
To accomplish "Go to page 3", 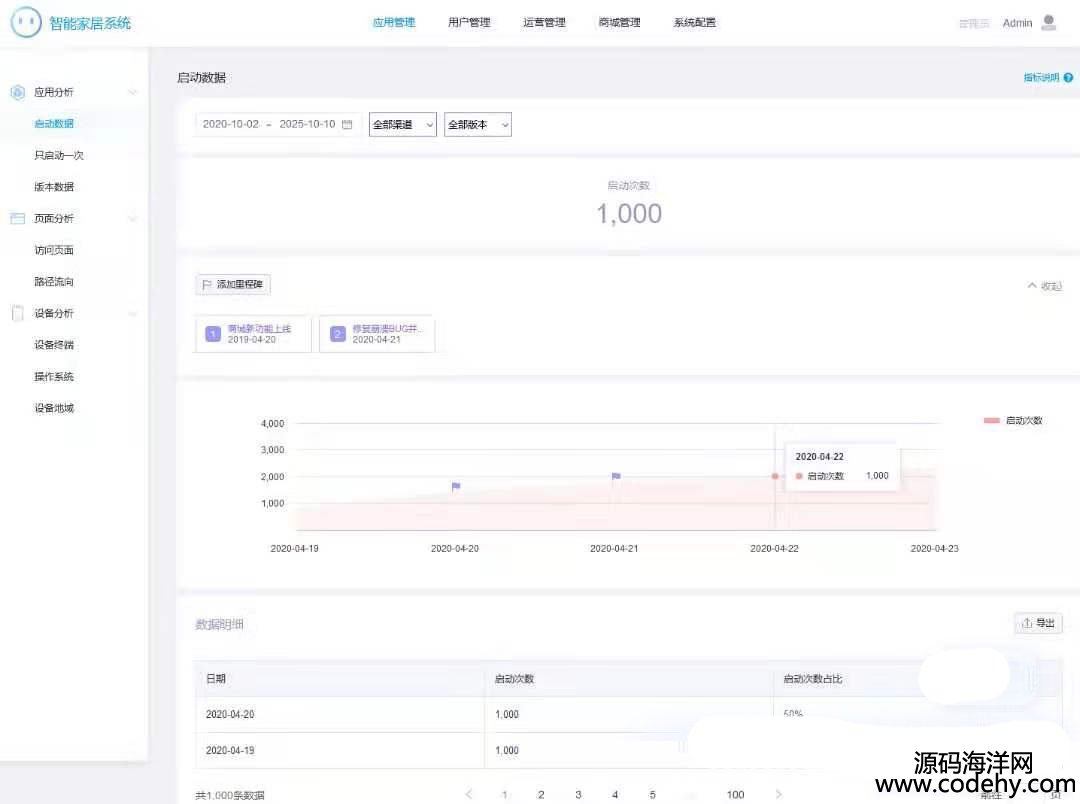I will 579,794.
